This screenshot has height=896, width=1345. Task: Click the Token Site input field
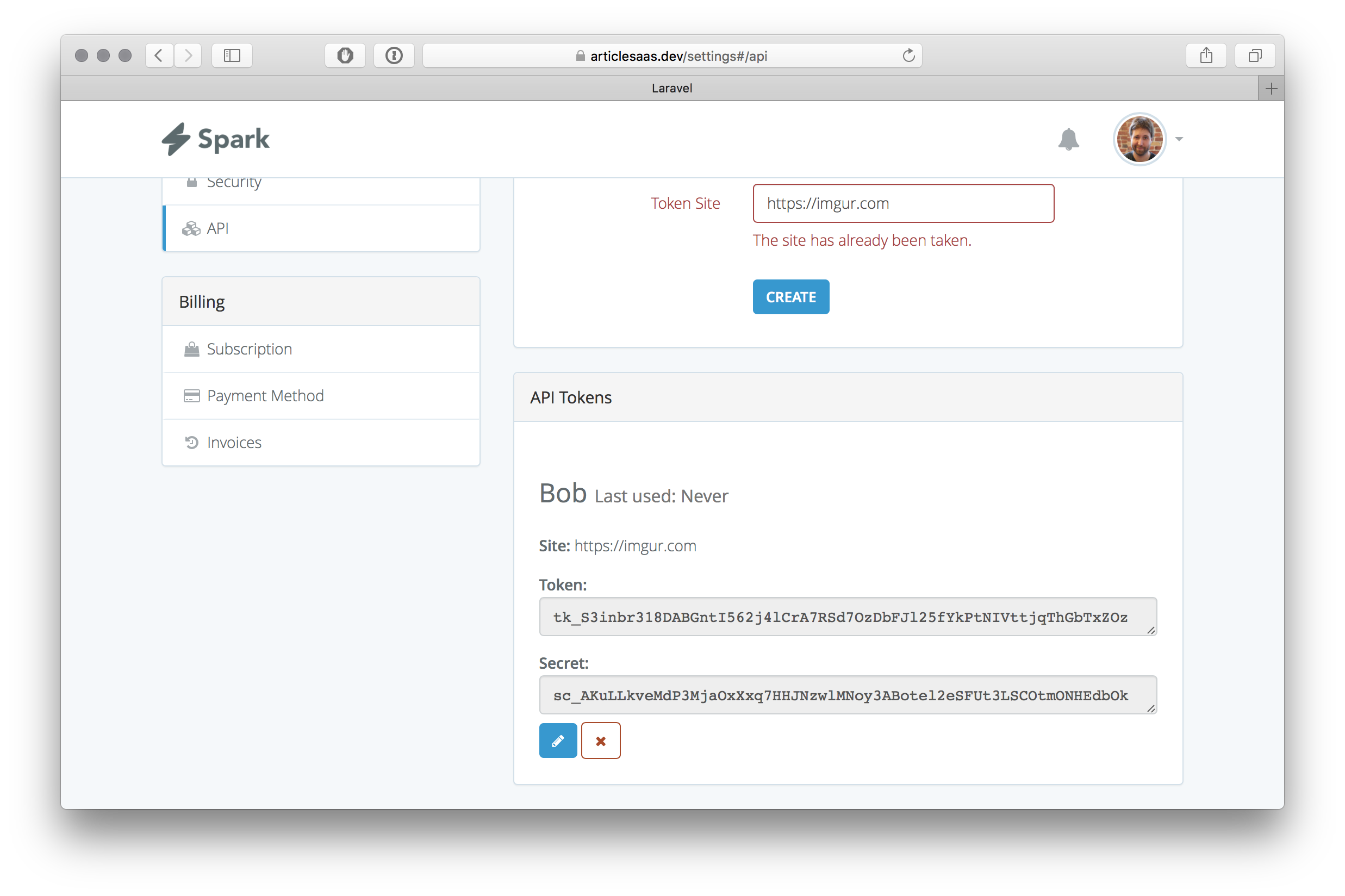[903, 203]
